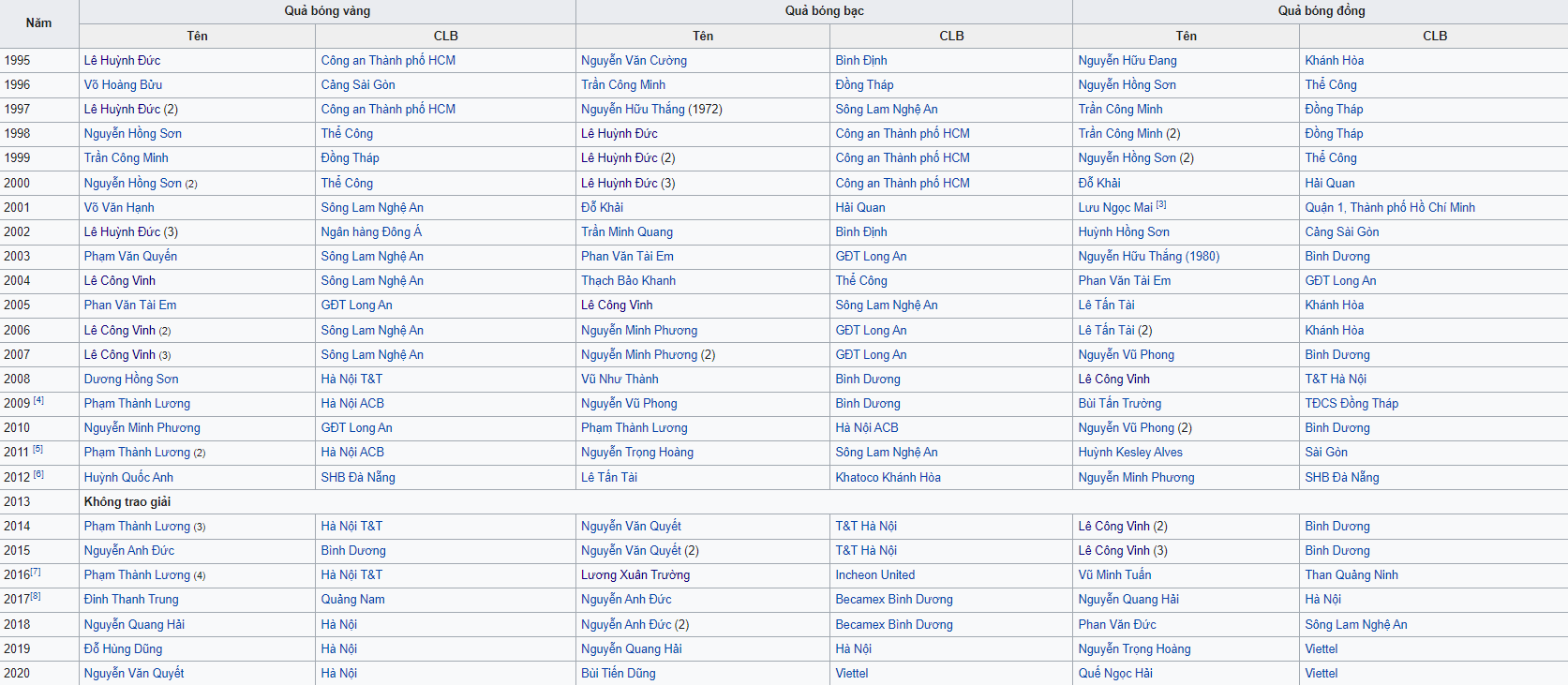The height and width of the screenshot is (685, 1568).
Task: Open Viettel club in 2019 row
Action: pyautogui.click(x=1322, y=648)
